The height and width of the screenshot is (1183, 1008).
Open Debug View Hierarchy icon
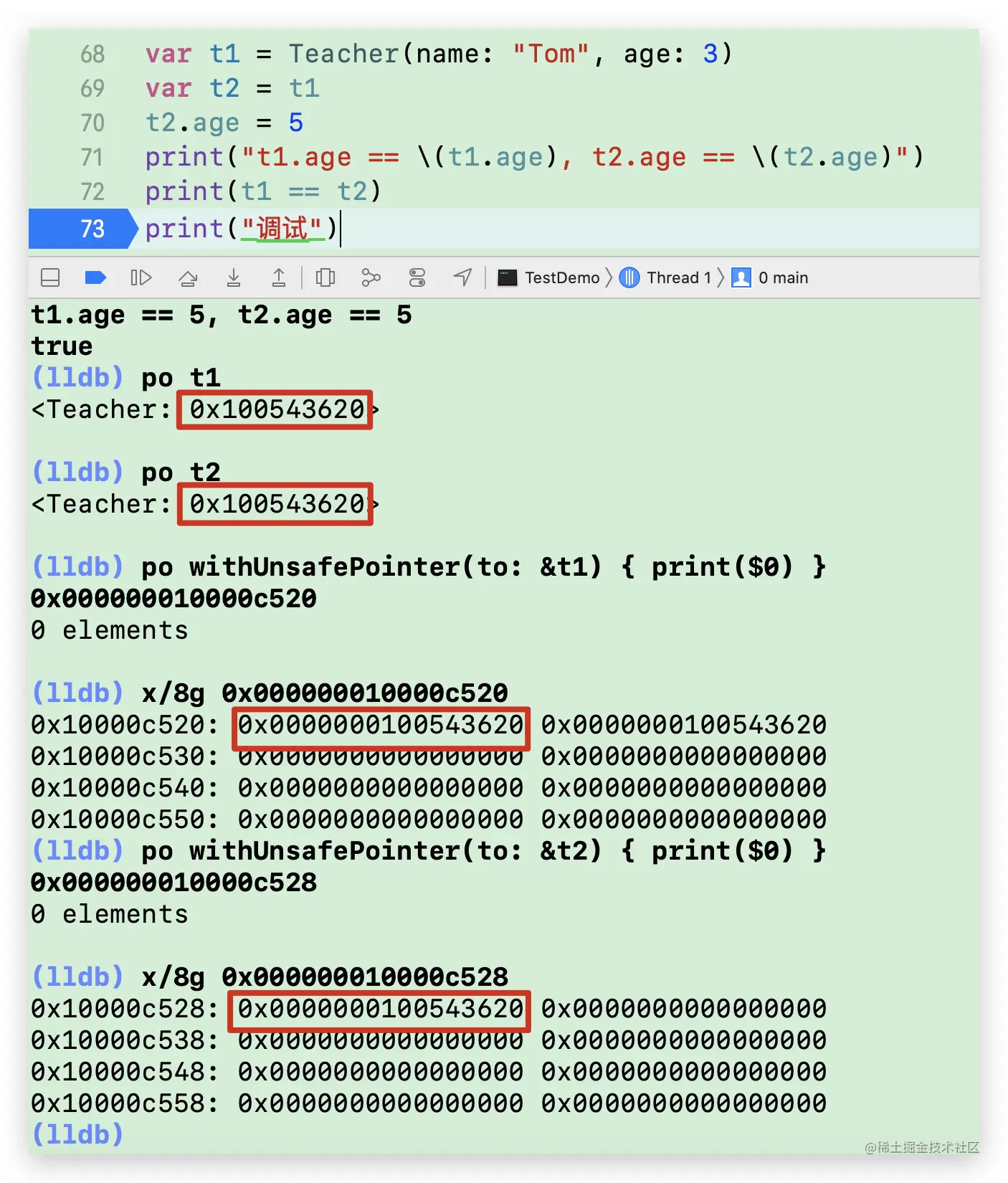(325, 277)
